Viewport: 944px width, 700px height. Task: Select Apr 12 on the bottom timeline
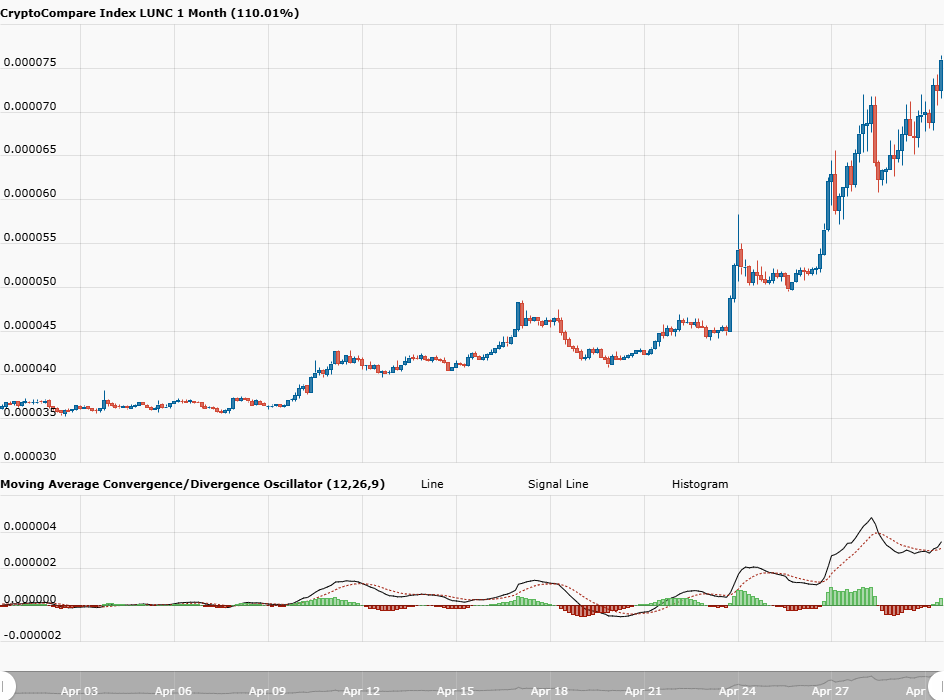tap(361, 691)
